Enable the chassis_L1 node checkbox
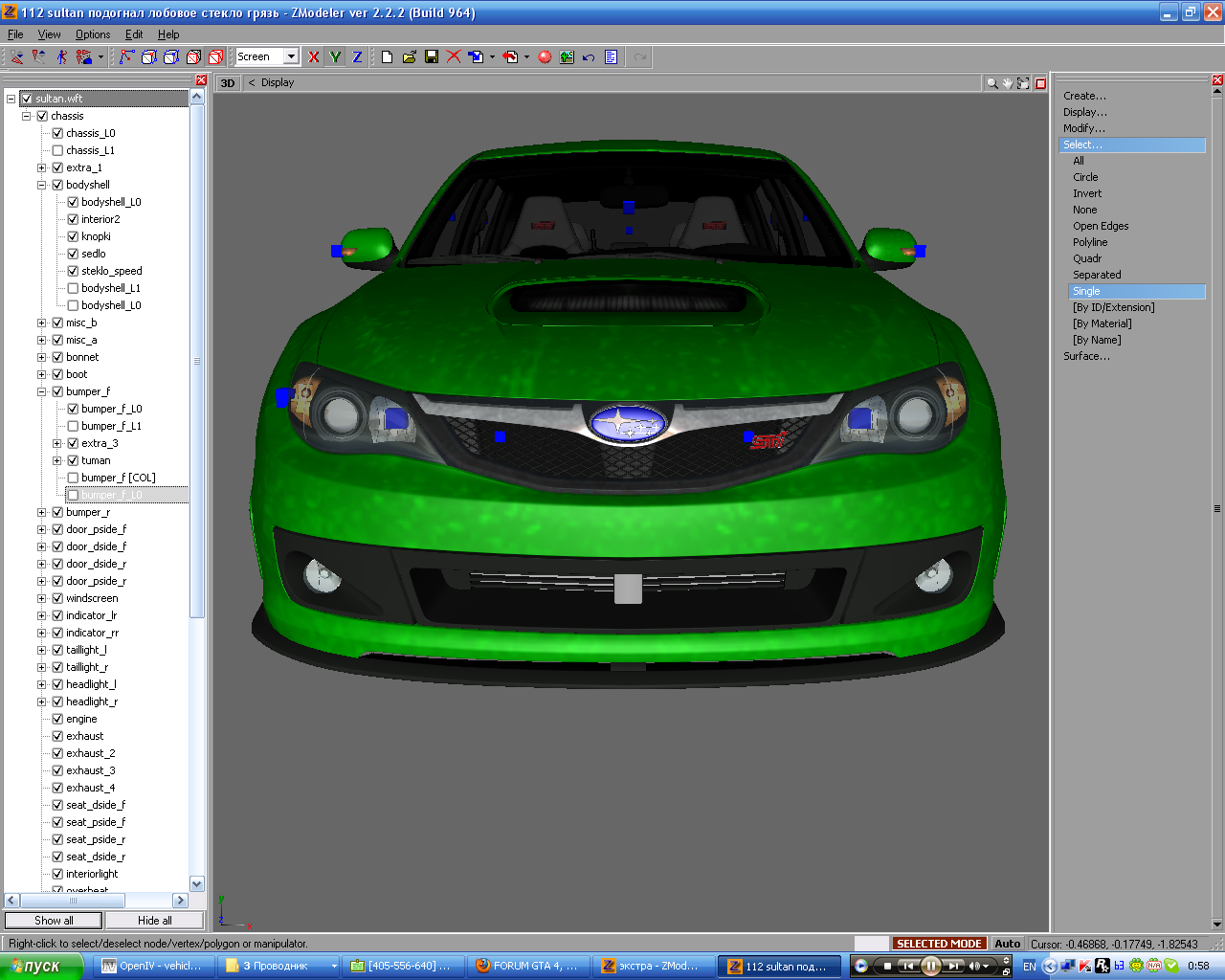Image resolution: width=1225 pixels, height=980 pixels. click(57, 150)
